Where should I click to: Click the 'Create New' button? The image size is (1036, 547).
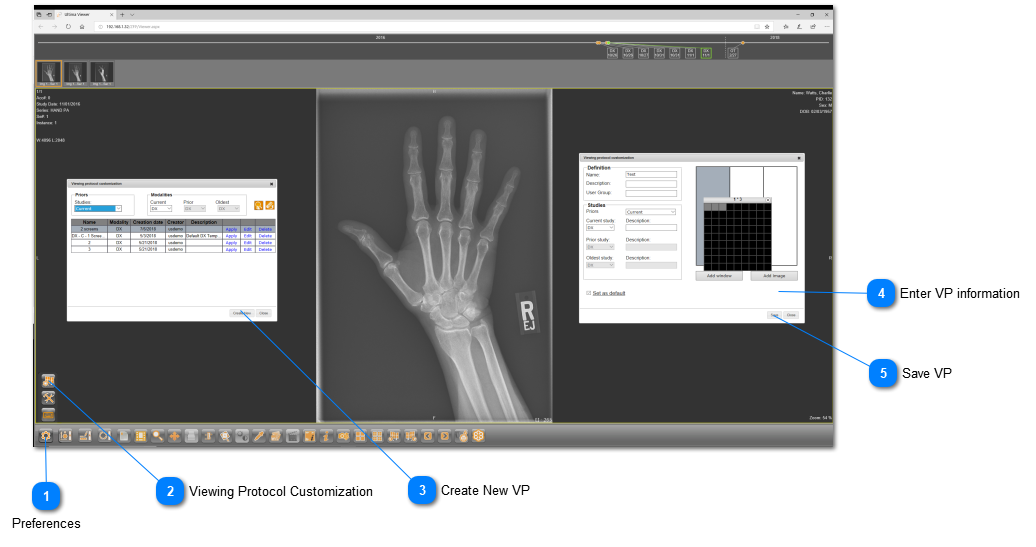242,313
